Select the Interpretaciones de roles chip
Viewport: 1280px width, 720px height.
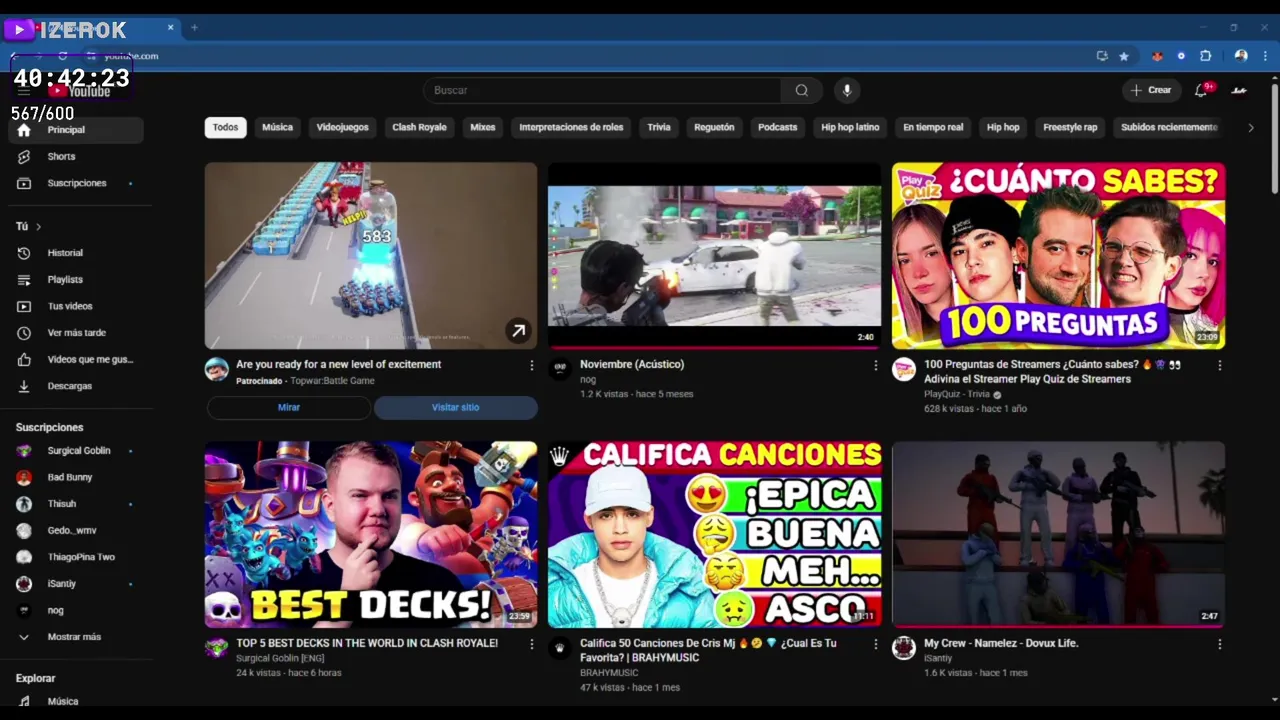pos(571,127)
